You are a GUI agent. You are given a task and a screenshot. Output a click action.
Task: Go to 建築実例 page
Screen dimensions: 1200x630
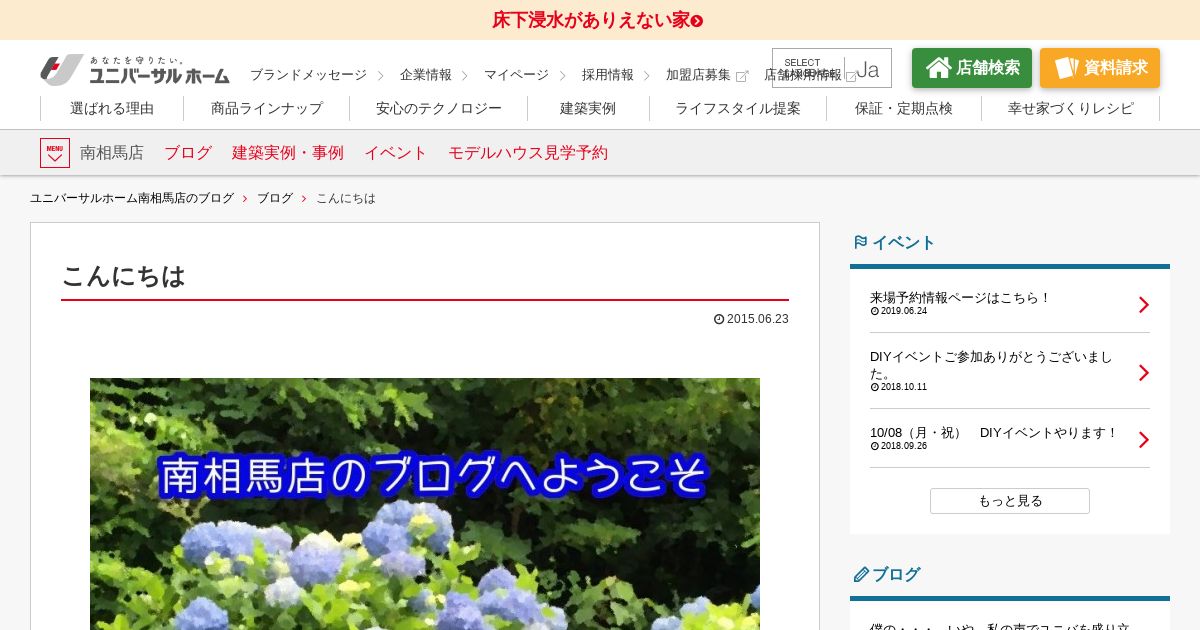(588, 109)
